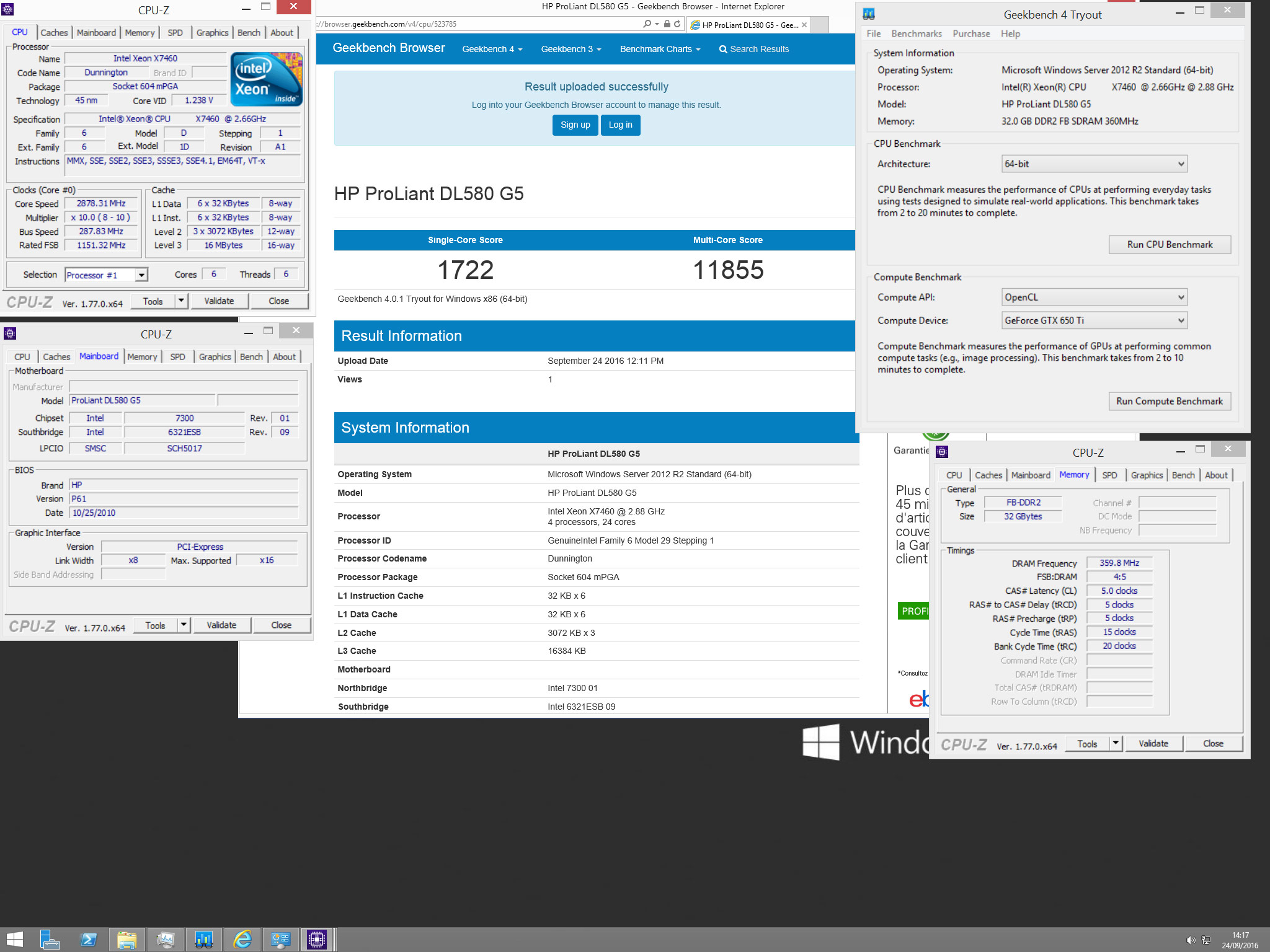
Task: Switch to Internet Explorer in the taskbar
Action: [x=242, y=940]
